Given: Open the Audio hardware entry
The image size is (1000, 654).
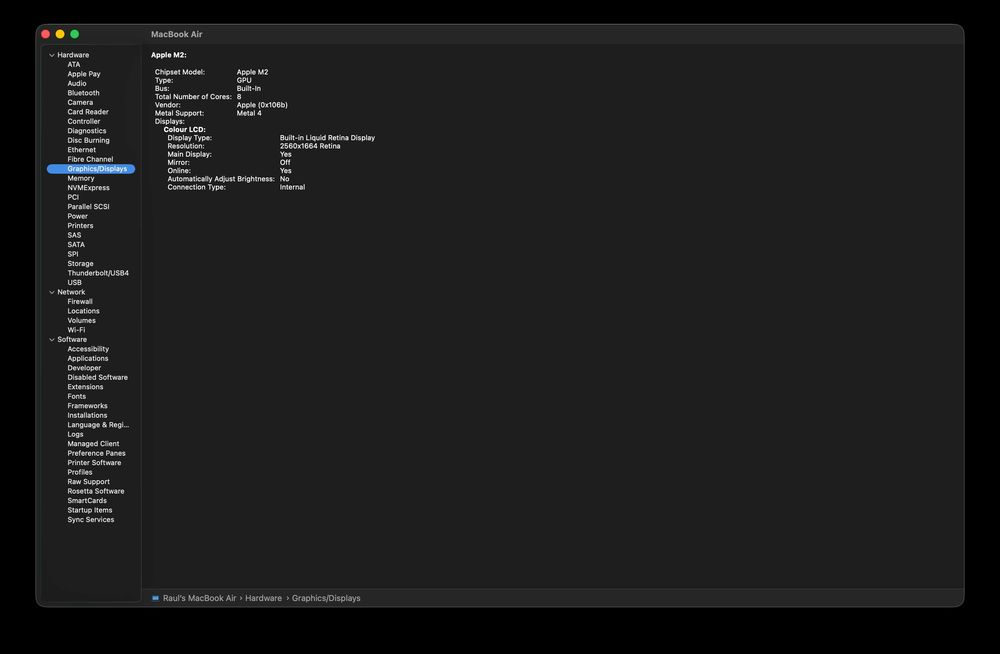Looking at the screenshot, I should pos(77,84).
